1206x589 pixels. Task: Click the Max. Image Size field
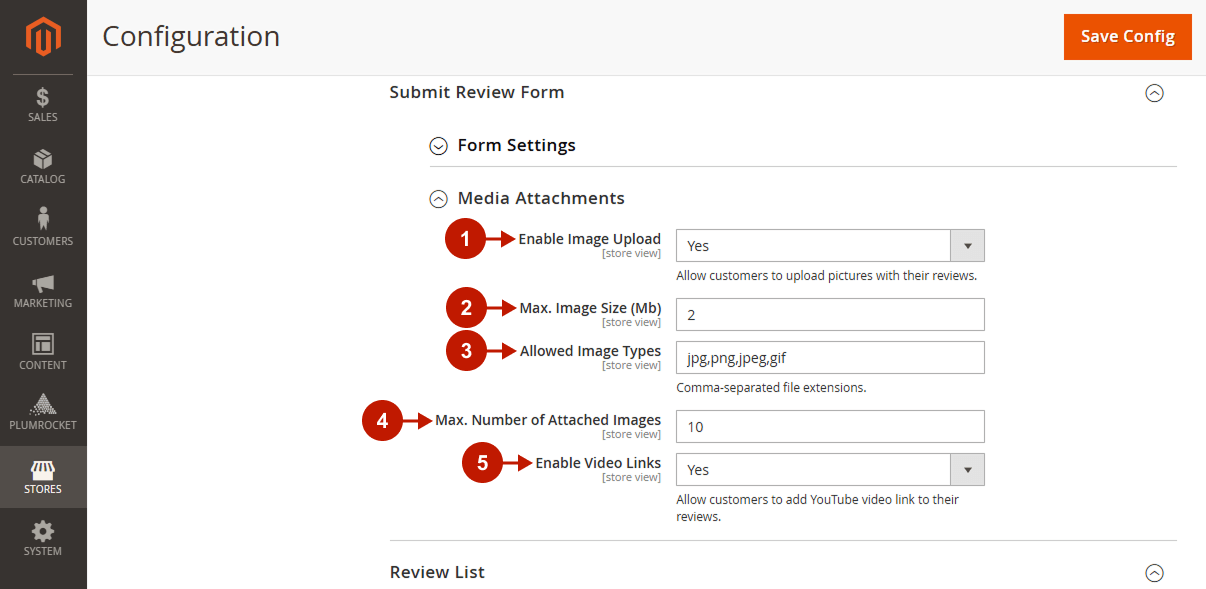[x=830, y=314]
